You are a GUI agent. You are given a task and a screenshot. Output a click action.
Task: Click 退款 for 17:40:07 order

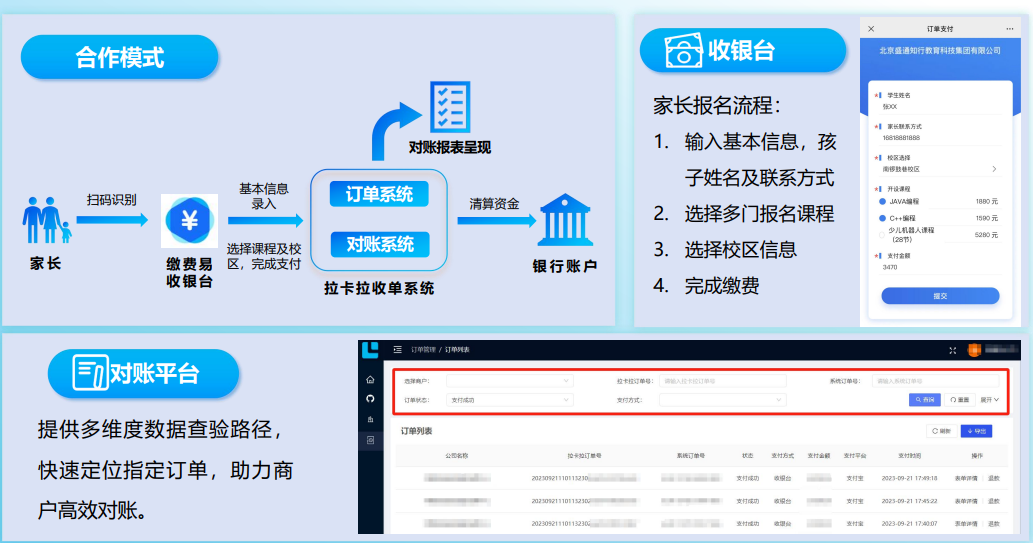tap(993, 524)
